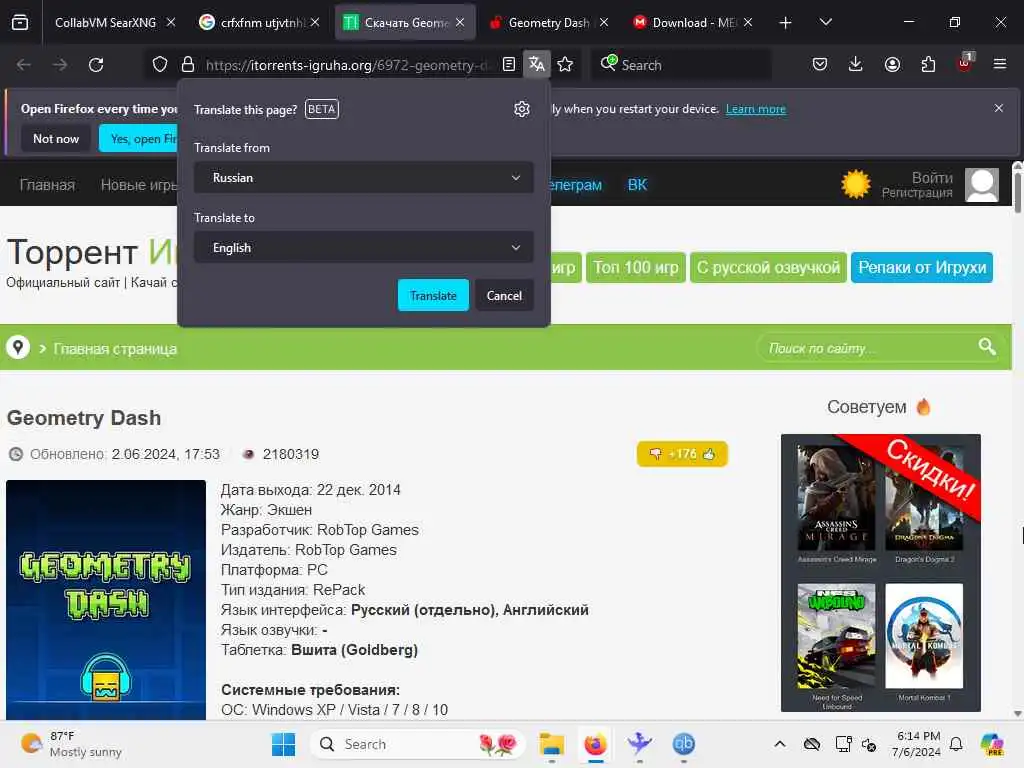Toggle reader view icon in address bar
The width and height of the screenshot is (1024, 768).
pos(509,65)
